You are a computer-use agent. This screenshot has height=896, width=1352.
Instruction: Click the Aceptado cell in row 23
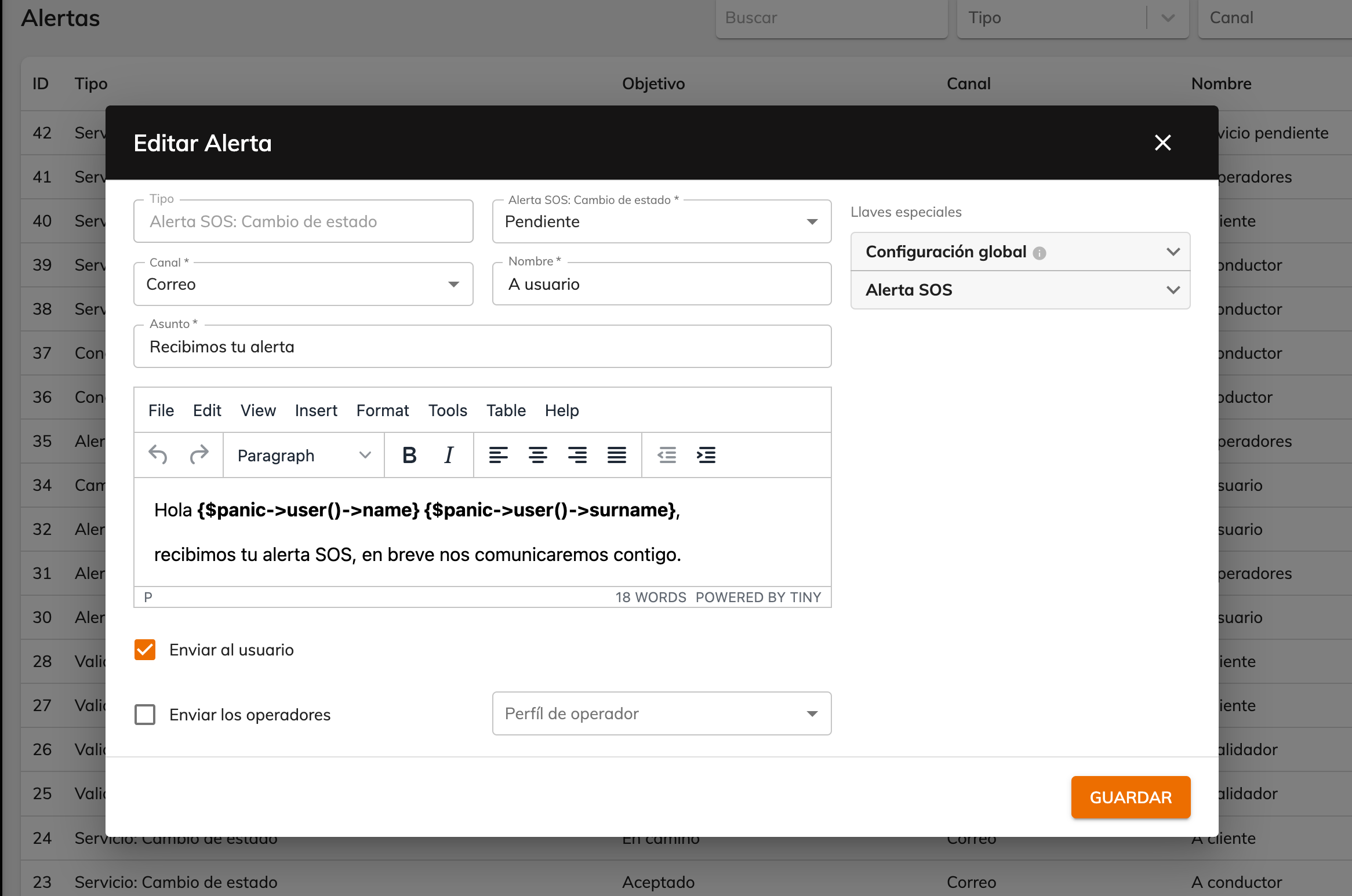[658, 882]
